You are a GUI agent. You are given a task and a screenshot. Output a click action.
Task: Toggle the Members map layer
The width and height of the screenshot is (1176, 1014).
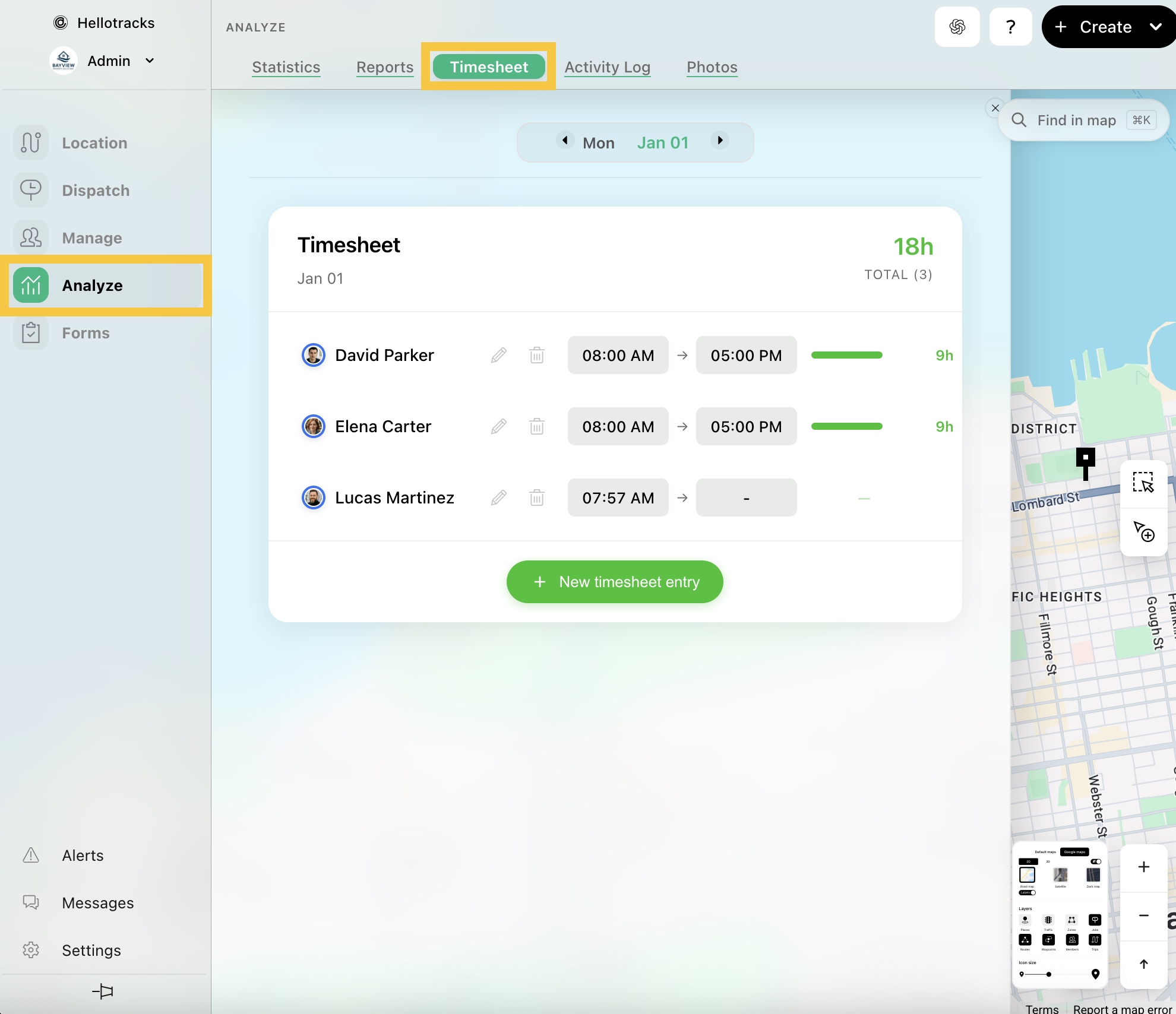pos(1072,940)
